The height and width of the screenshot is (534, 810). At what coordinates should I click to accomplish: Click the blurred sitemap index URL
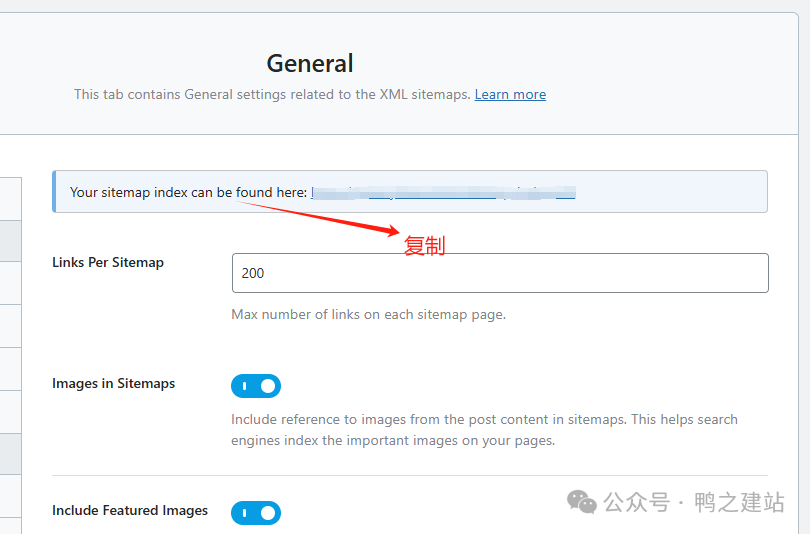(x=442, y=192)
